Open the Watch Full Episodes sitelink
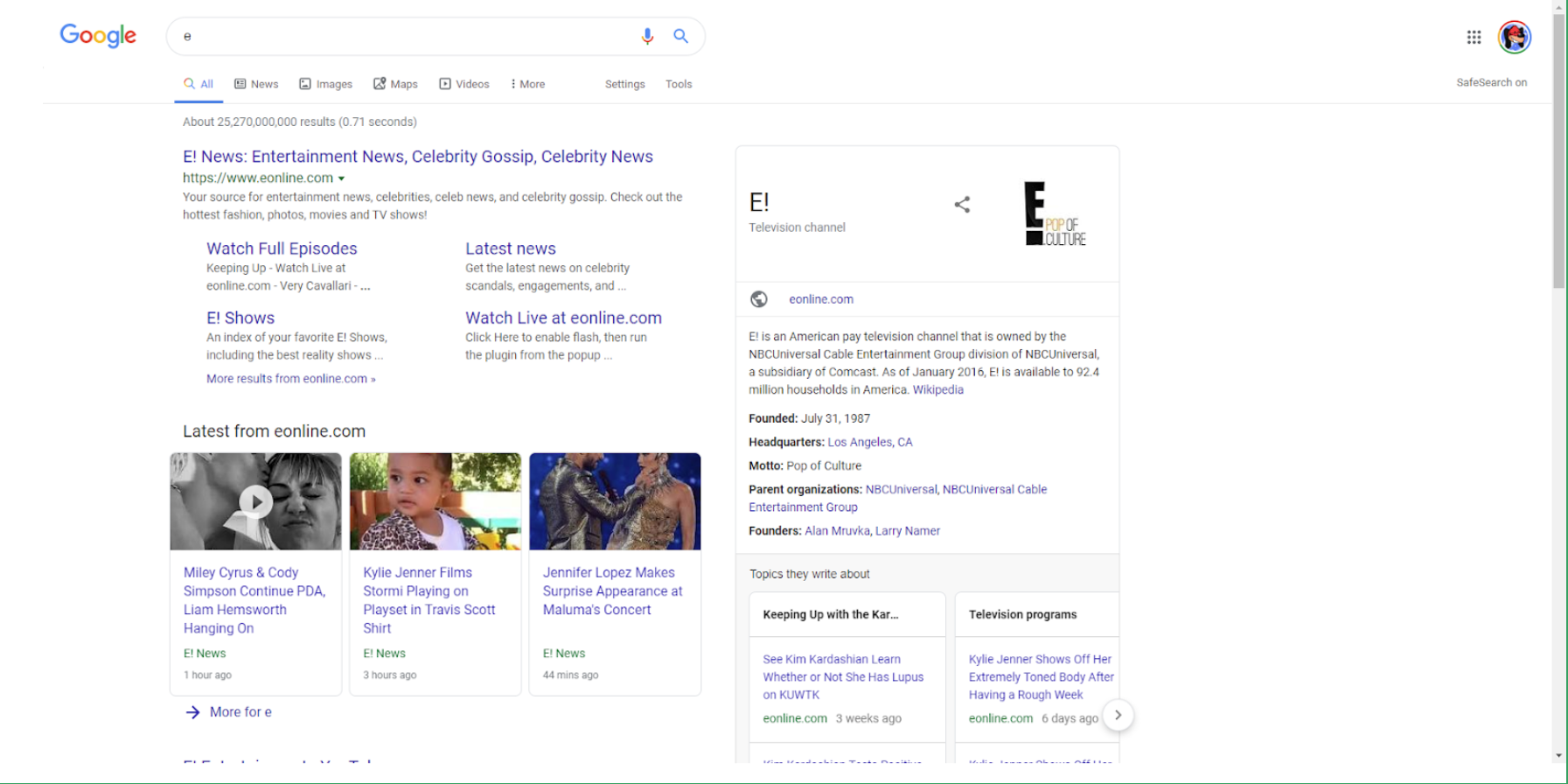Image resolution: width=1568 pixels, height=784 pixels. pyautogui.click(x=282, y=248)
